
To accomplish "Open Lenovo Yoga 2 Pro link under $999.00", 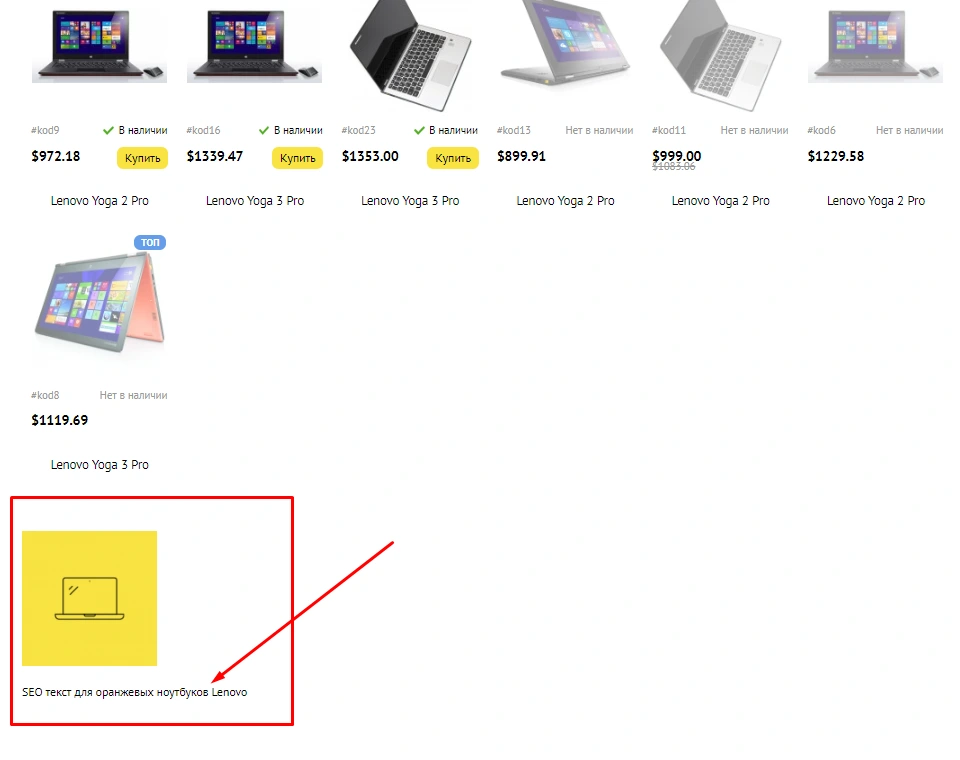I will click(x=721, y=201).
